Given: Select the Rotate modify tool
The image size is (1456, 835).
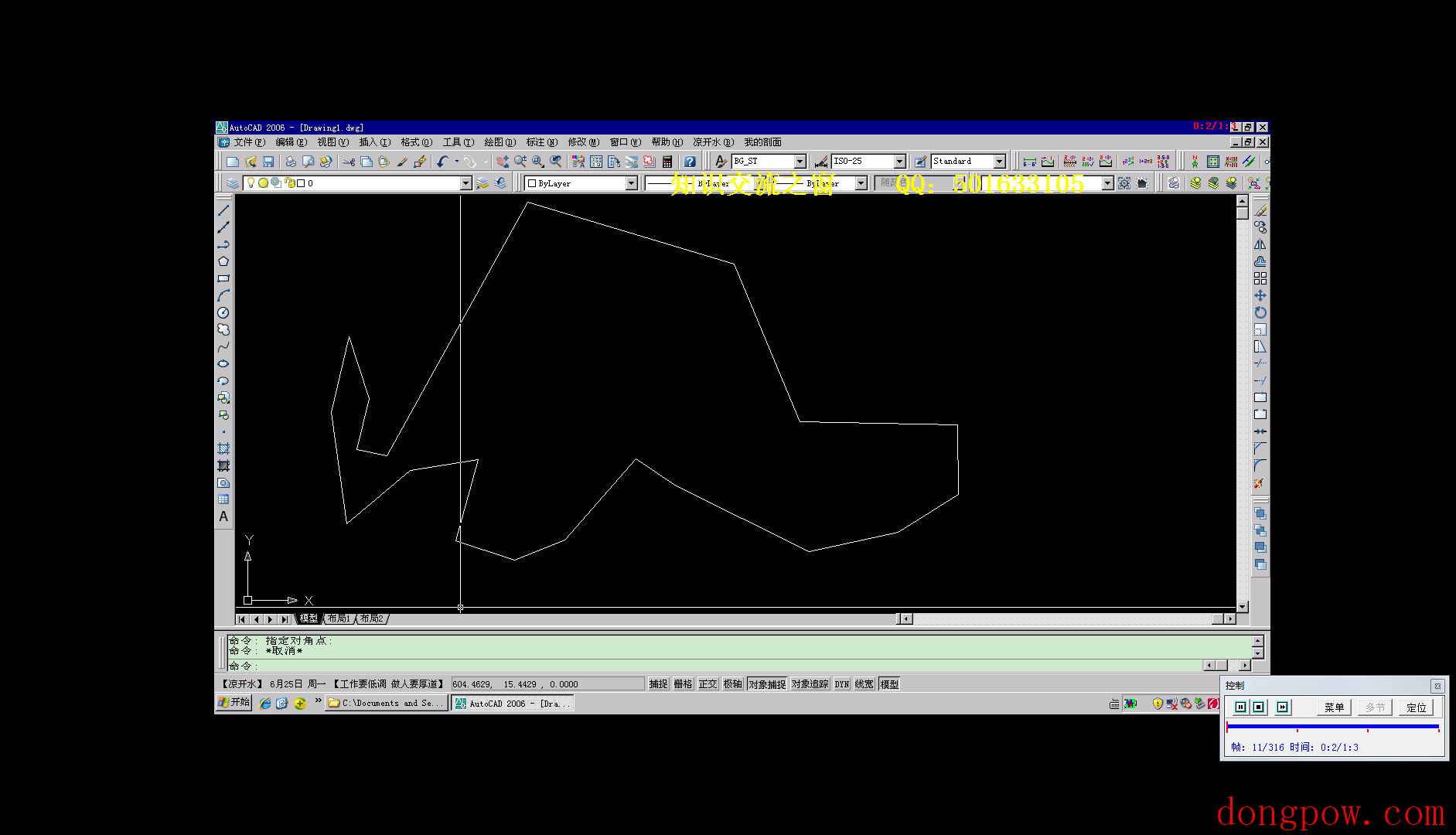Looking at the screenshot, I should (1260, 312).
